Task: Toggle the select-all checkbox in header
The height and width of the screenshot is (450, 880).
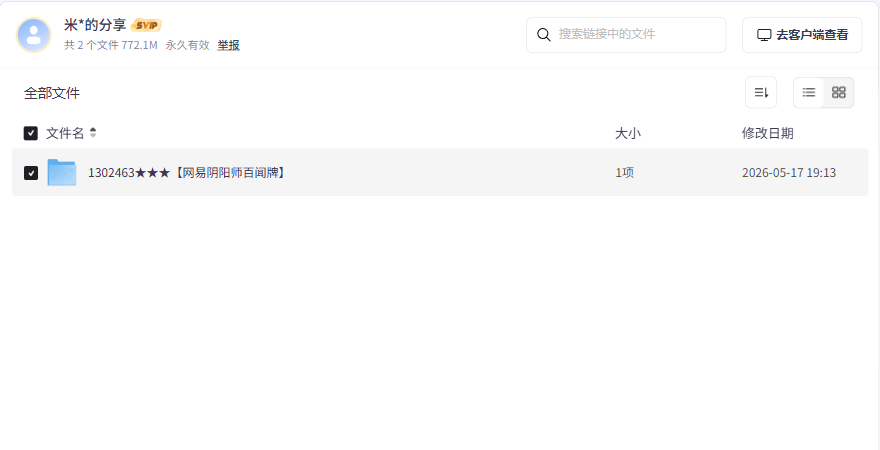Action: pos(30,133)
